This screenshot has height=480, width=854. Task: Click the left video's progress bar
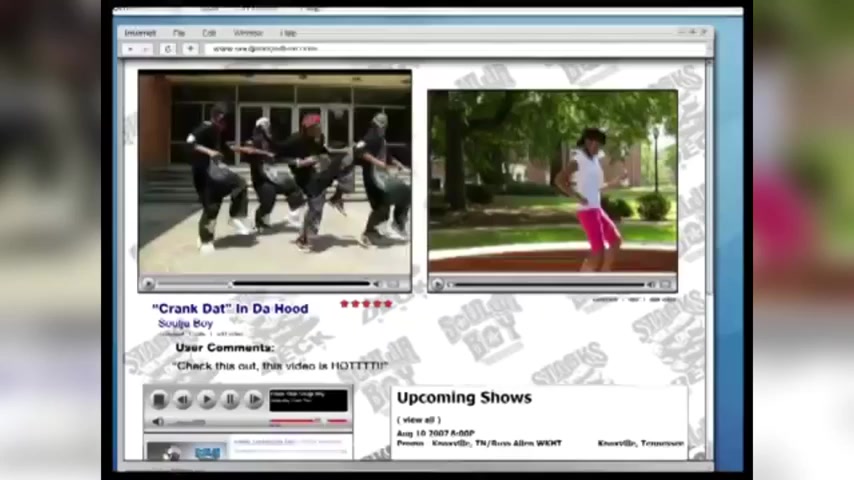click(x=264, y=284)
